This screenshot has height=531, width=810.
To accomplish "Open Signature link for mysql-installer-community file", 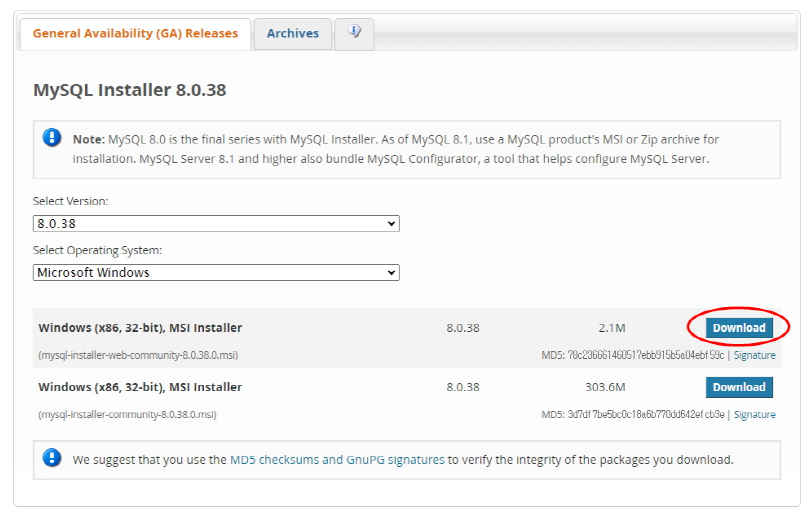I will 755,415.
